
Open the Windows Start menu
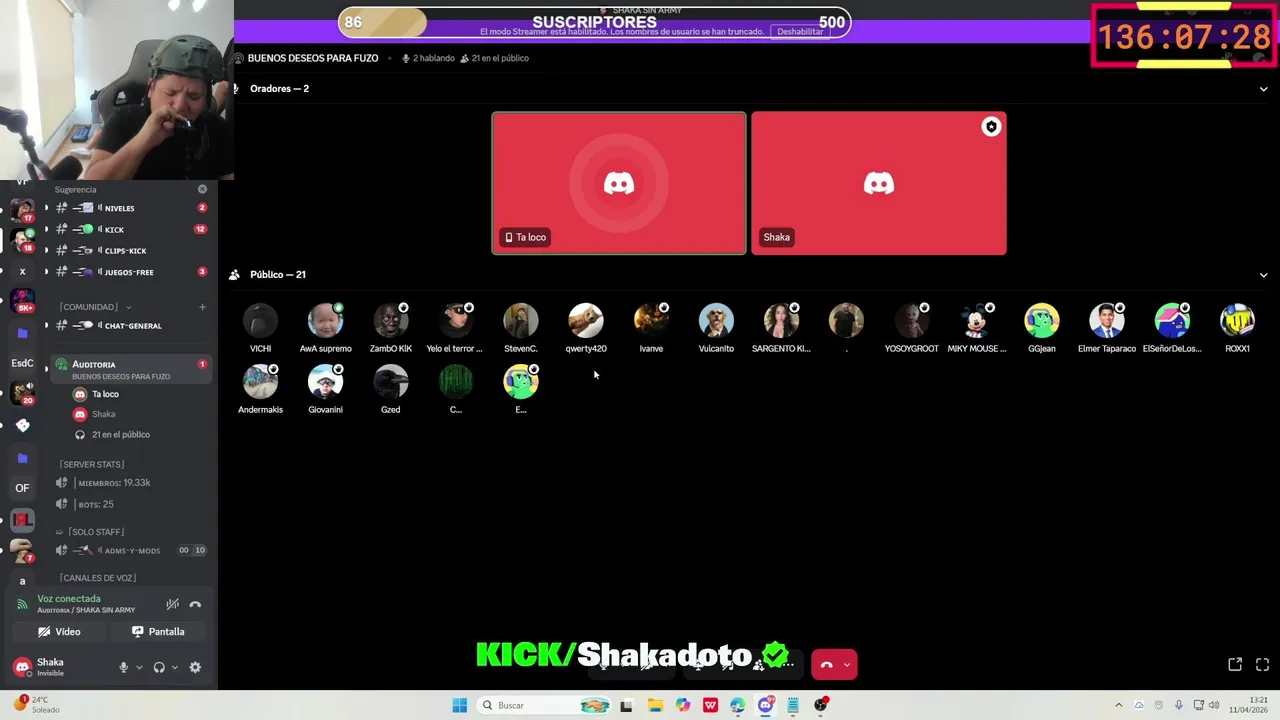point(459,705)
